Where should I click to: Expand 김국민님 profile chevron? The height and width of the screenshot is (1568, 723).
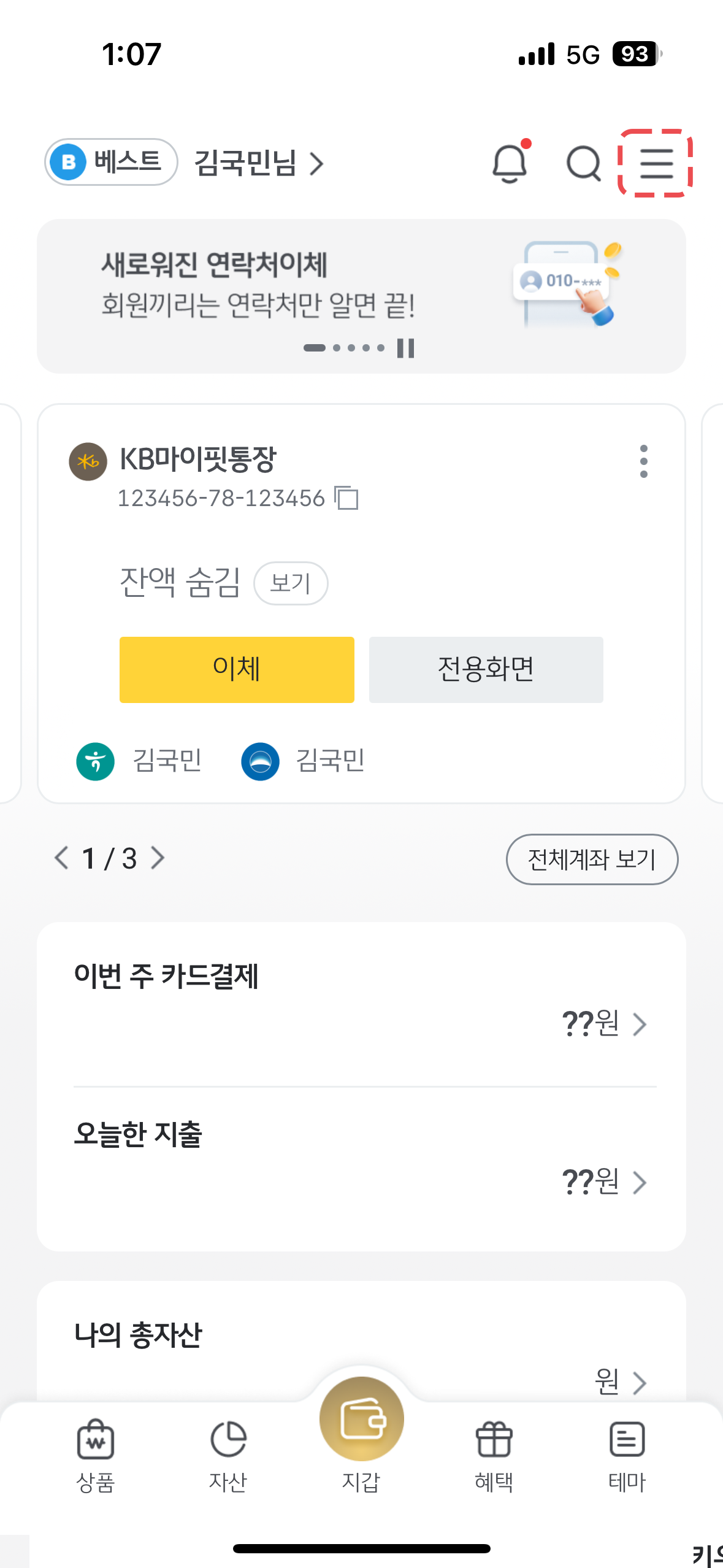click(316, 164)
